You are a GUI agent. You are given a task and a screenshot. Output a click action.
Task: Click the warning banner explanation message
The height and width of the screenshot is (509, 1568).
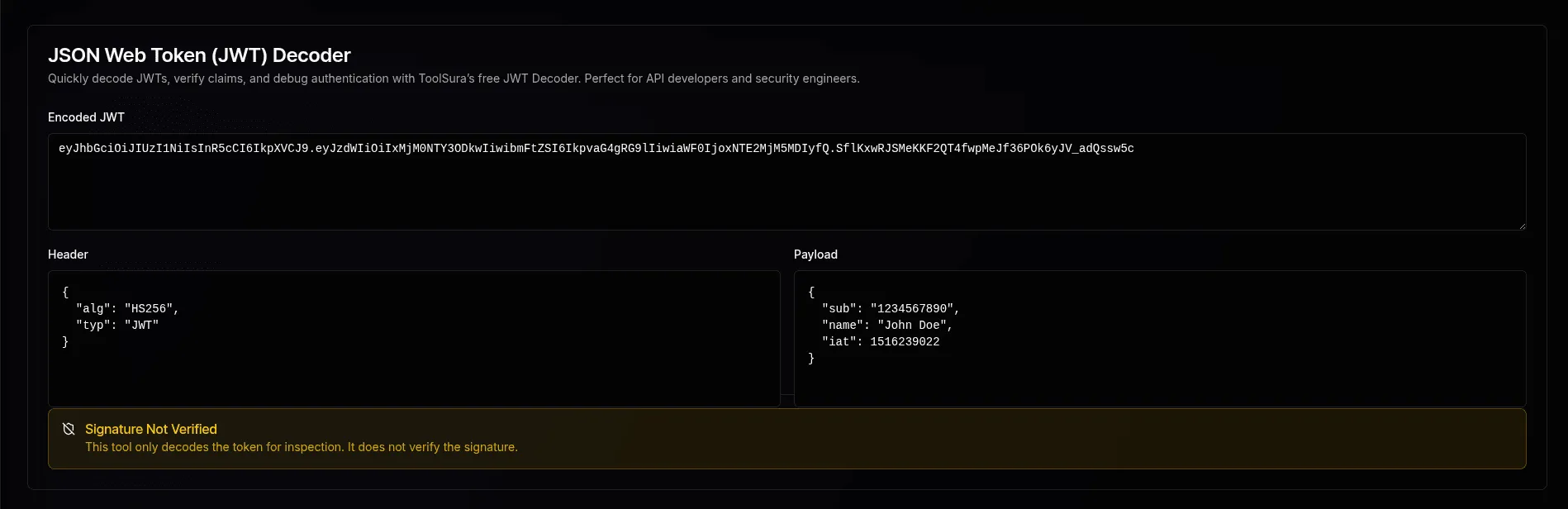tap(302, 447)
